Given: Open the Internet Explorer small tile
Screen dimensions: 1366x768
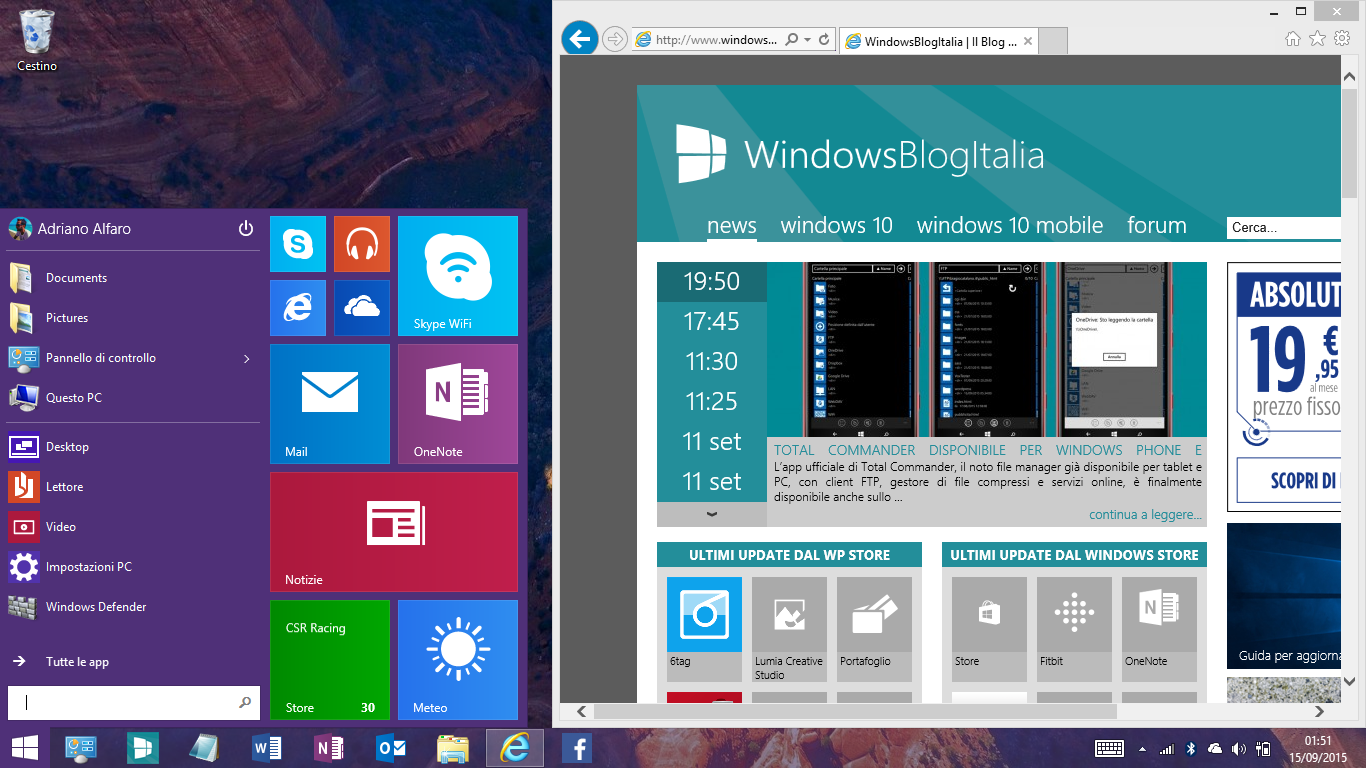Looking at the screenshot, I should [298, 308].
